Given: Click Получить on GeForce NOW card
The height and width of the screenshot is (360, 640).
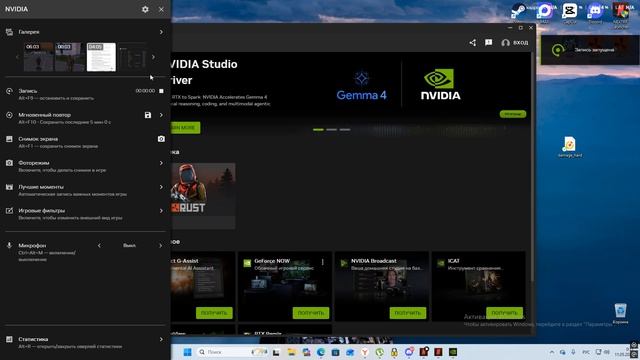Looking at the screenshot, I should coord(311,313).
